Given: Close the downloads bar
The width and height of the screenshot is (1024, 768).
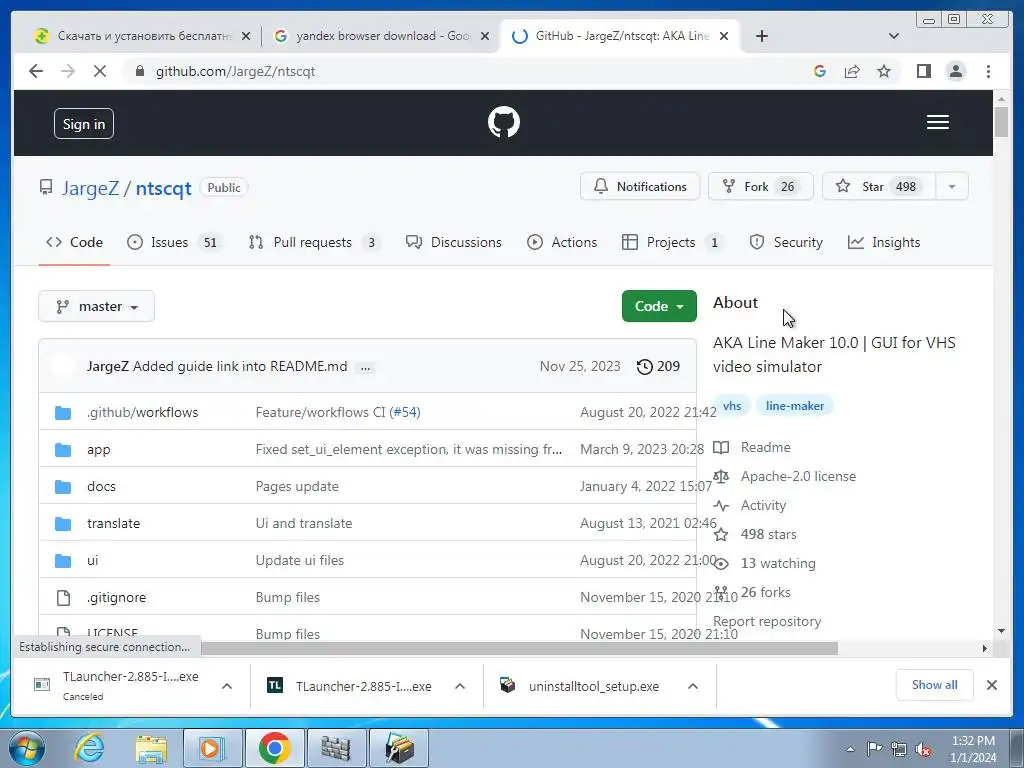Looking at the screenshot, I should [991, 685].
